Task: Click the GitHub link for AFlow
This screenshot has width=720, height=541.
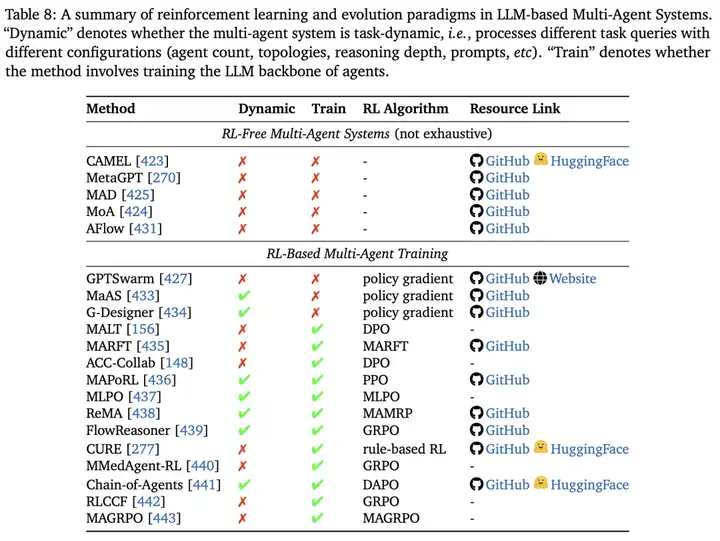Action: 507,229
